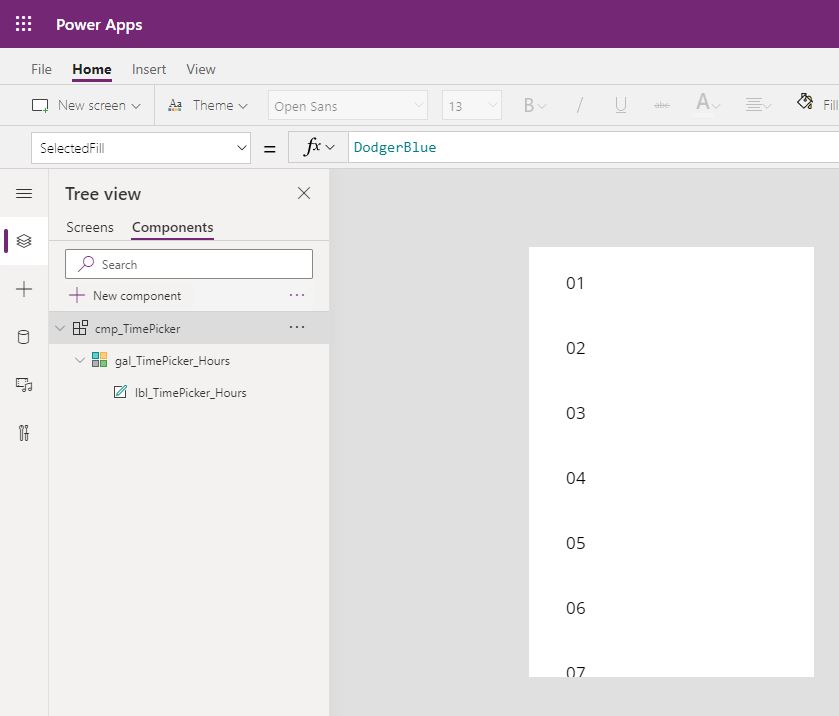Toggle the Strikethrough formatting button
Viewport: 839px width, 716px height.
[662, 105]
